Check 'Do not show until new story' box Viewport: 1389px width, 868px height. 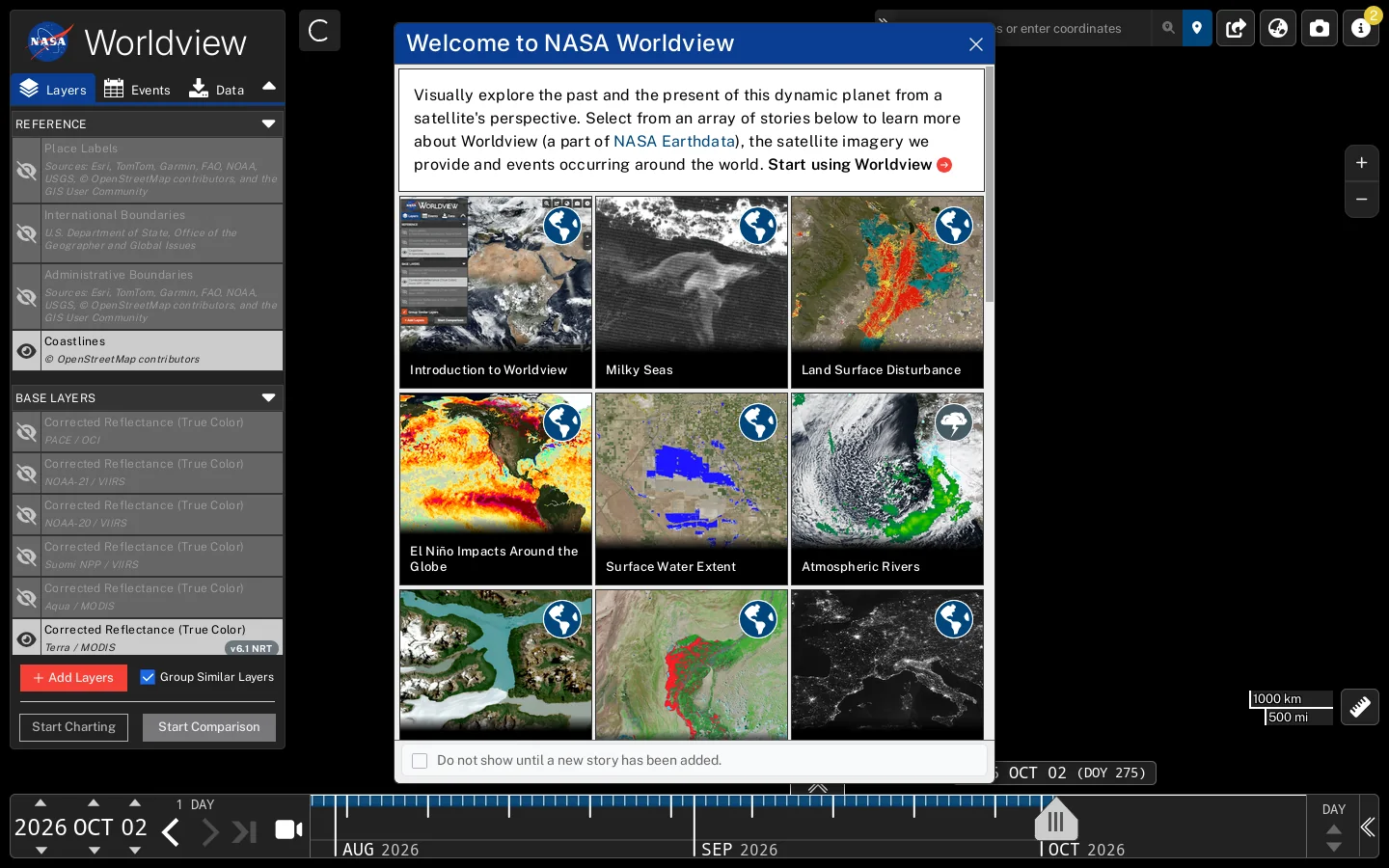[x=420, y=761]
